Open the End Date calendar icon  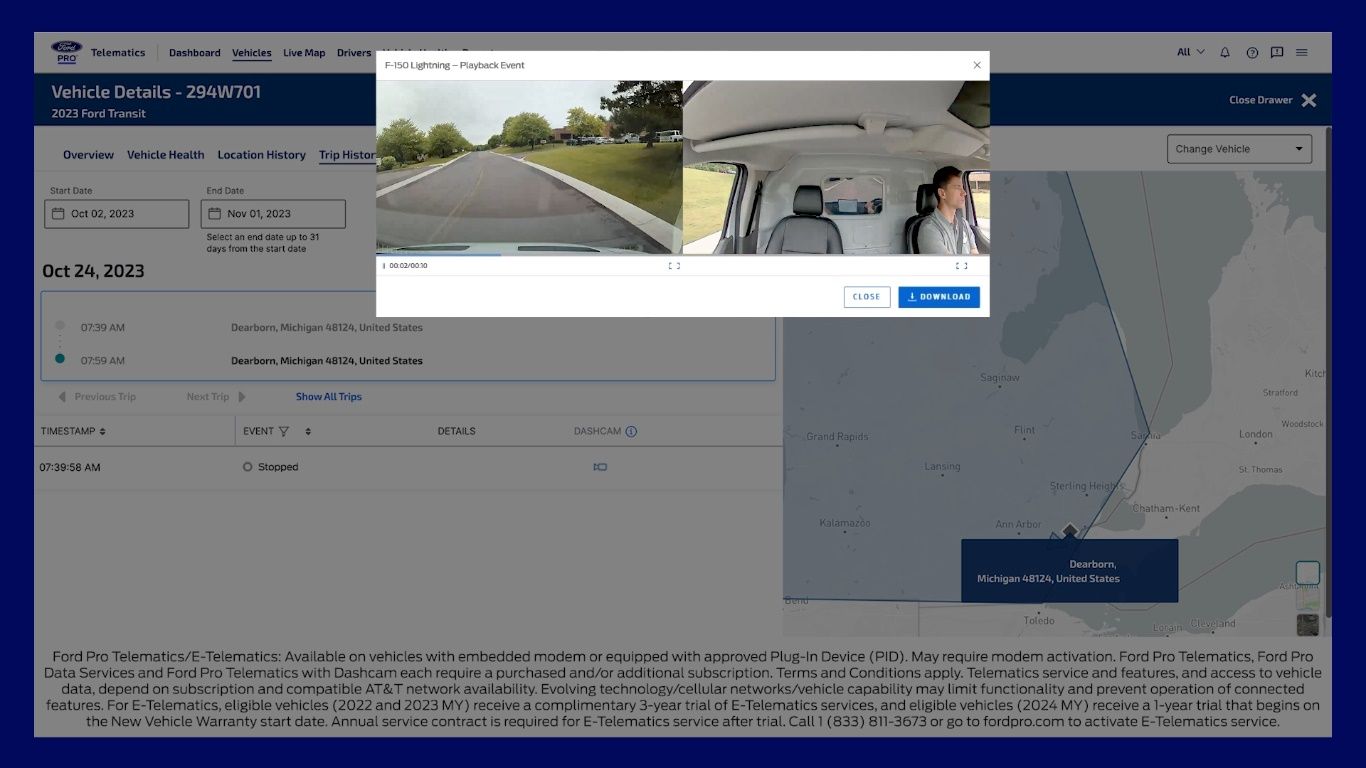click(x=215, y=214)
